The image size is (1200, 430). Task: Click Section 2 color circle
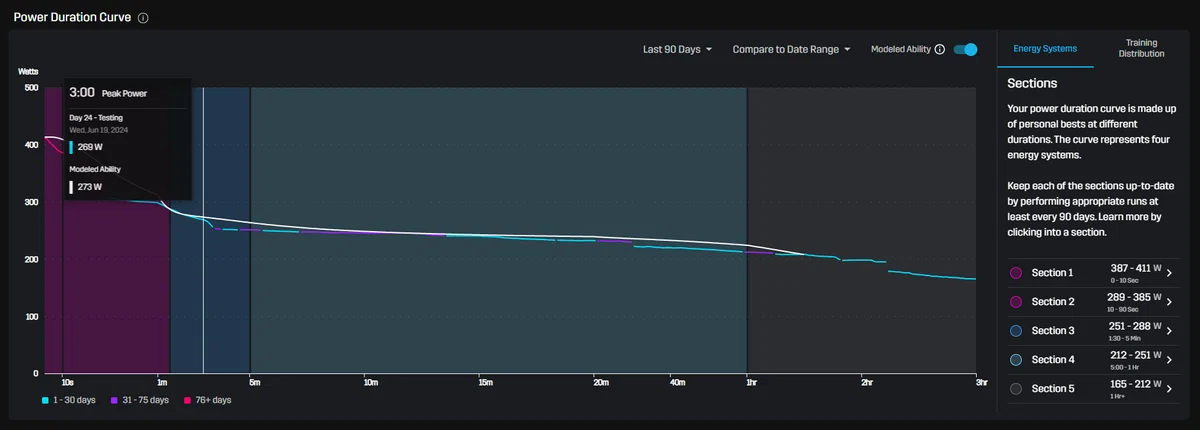(x=1016, y=302)
